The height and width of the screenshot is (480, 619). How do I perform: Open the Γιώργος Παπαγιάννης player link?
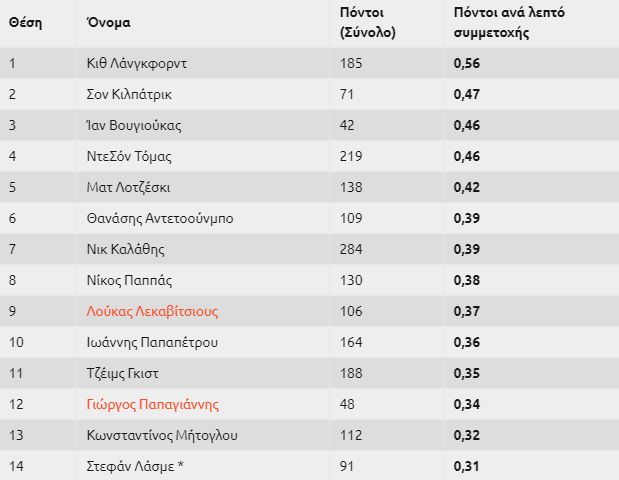click(x=152, y=404)
